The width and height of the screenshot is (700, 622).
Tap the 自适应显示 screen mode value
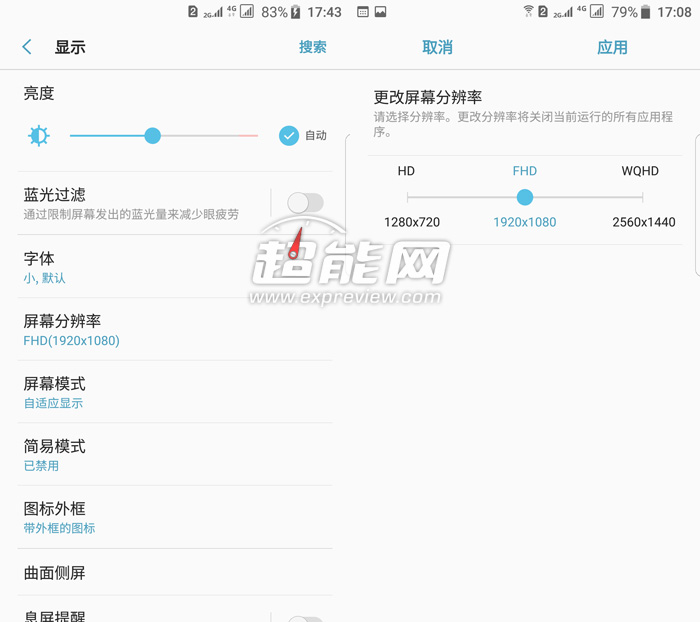click(x=53, y=403)
